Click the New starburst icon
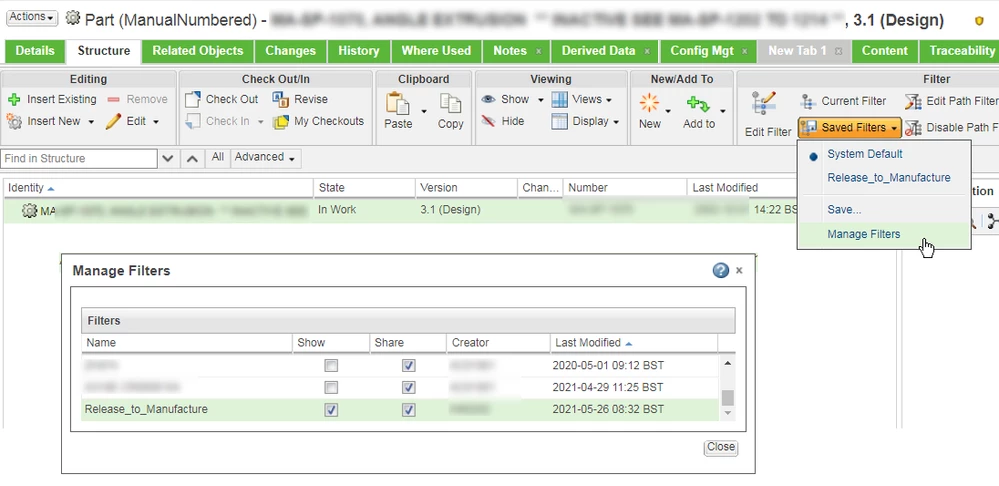This screenshot has width=999, height=486. (x=649, y=103)
